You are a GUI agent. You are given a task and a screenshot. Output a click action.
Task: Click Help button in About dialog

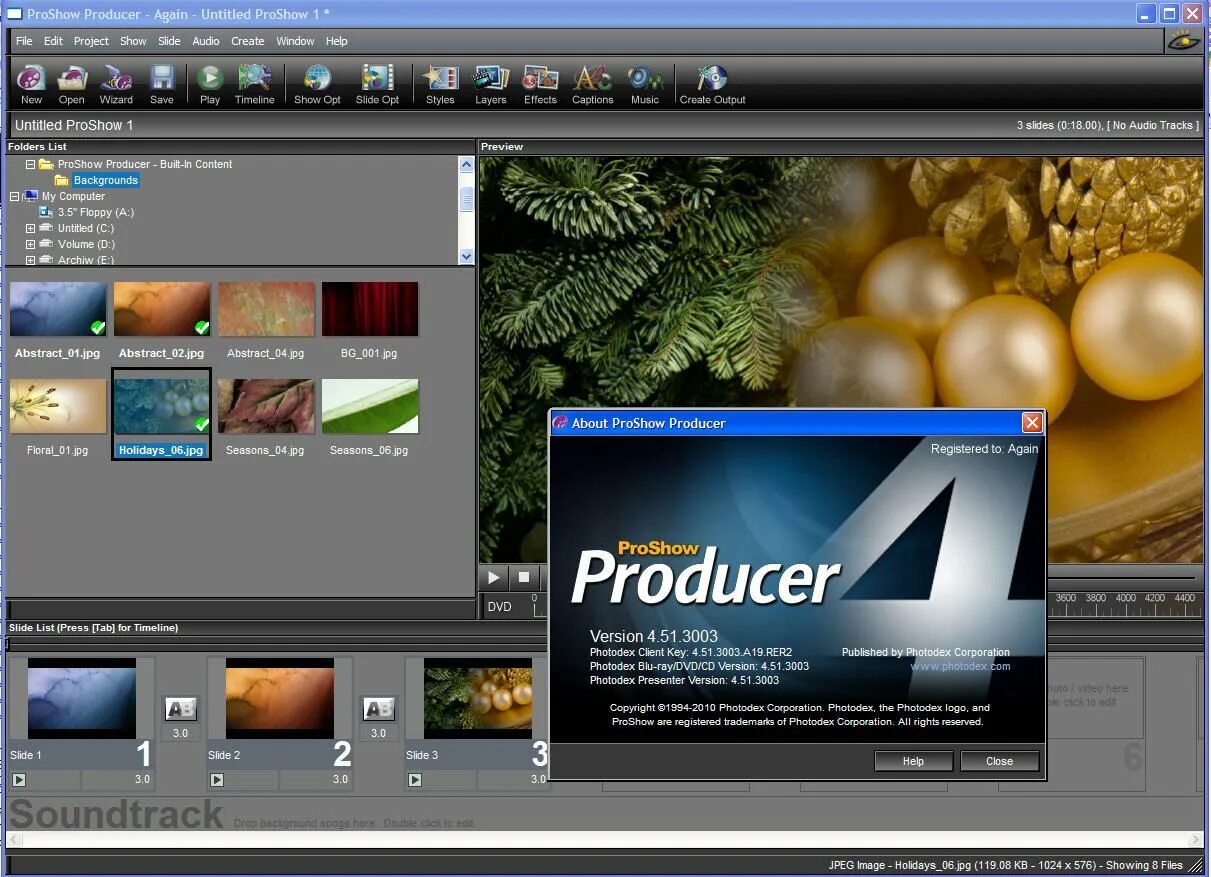913,761
